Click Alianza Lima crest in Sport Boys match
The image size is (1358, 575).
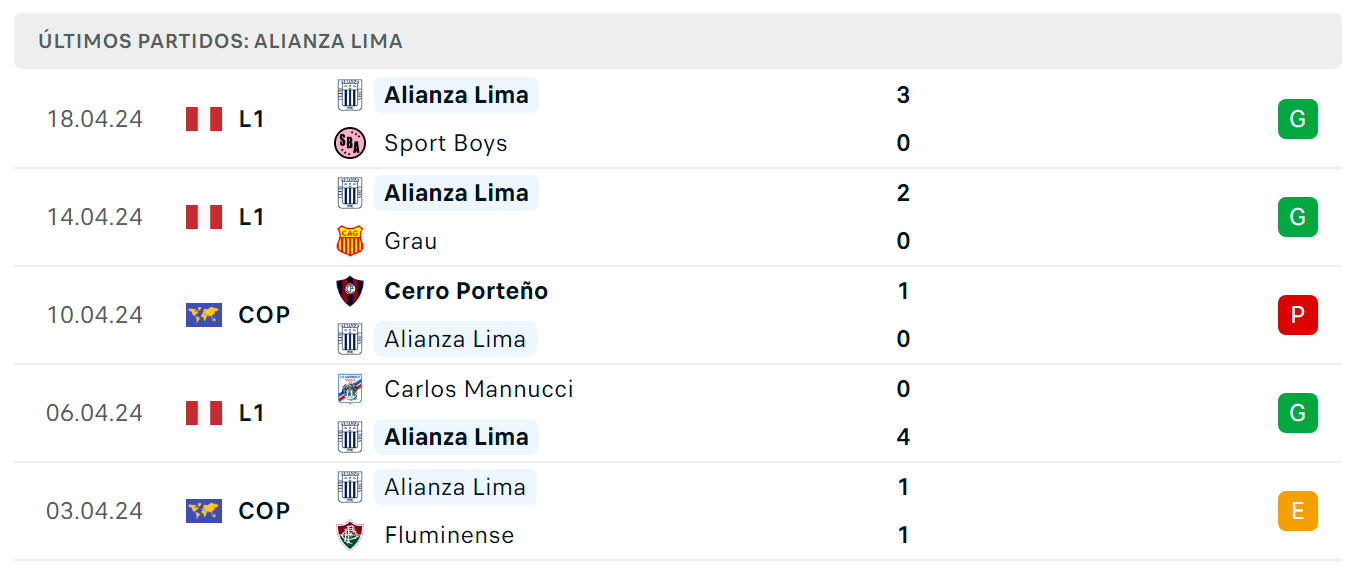click(x=350, y=95)
